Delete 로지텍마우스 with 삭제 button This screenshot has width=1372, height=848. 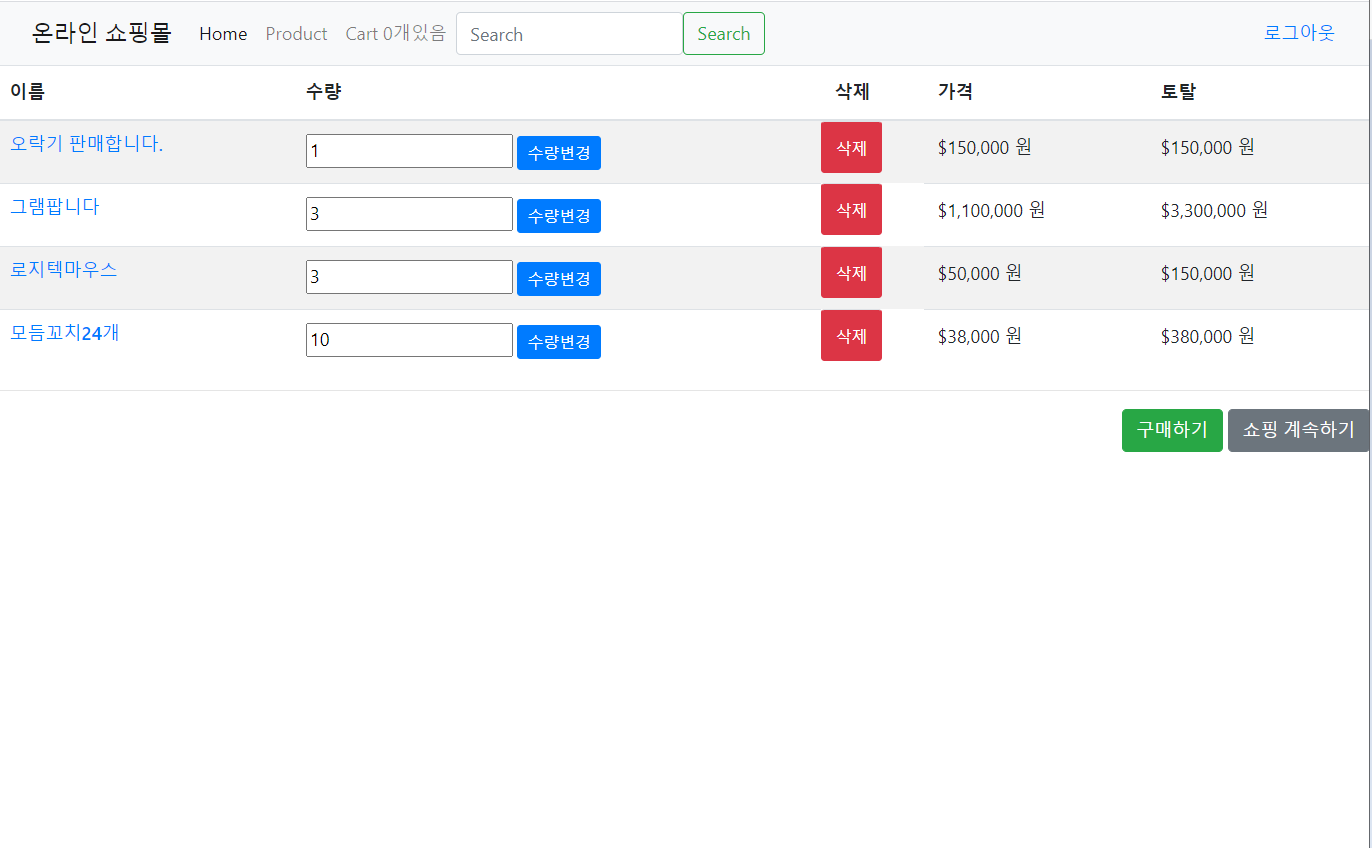coord(851,273)
